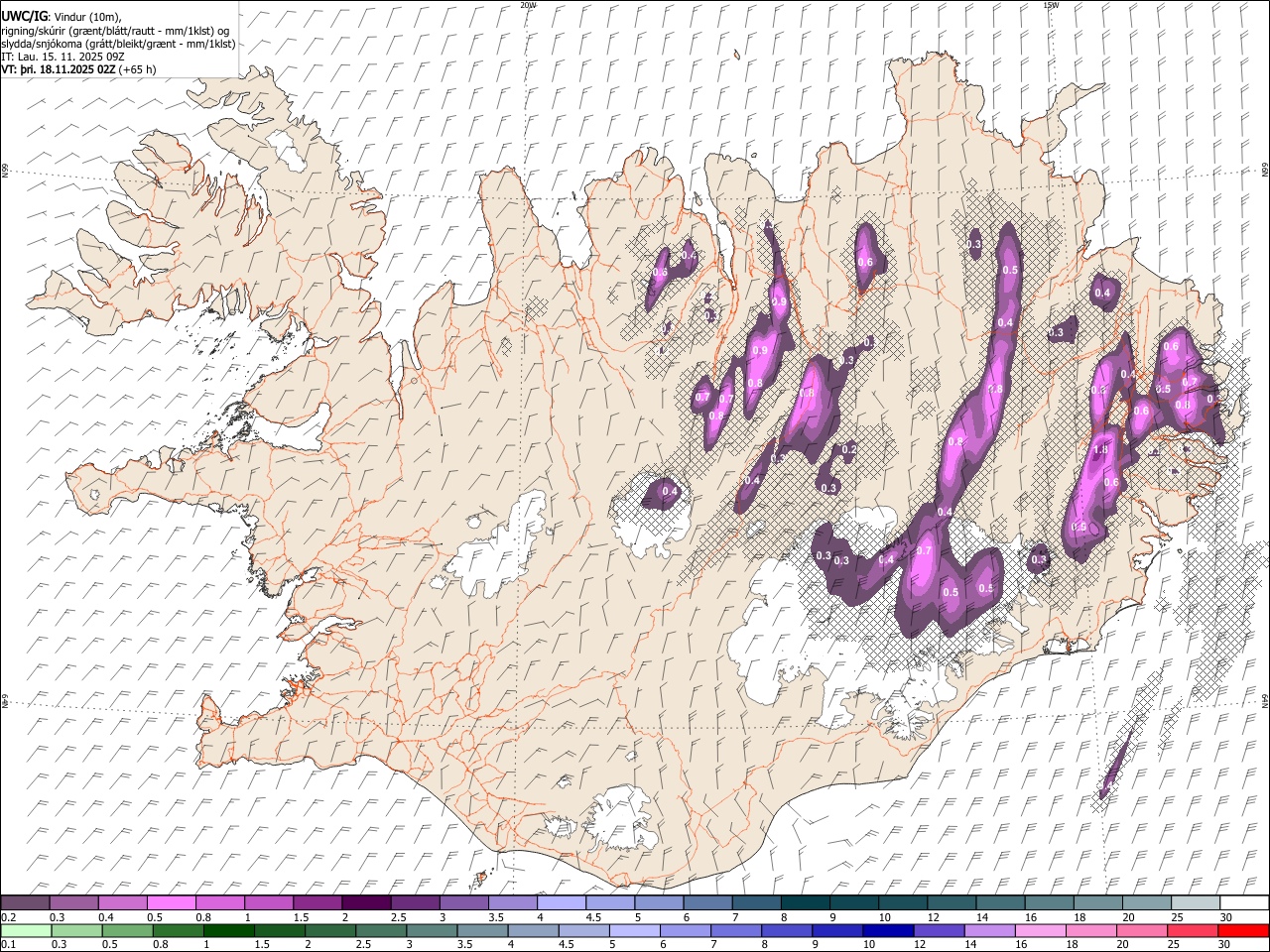Screen dimensions: 1270x952
Task: Pick the green 2–2.5 legend swatch
Action: click(x=329, y=930)
